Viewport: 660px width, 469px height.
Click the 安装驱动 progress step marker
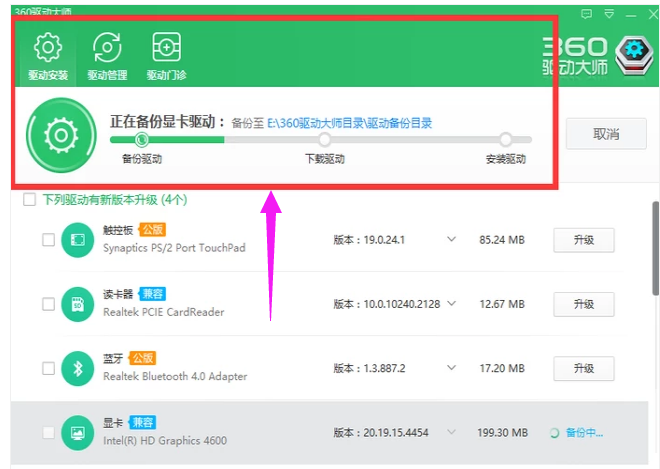pyautogui.click(x=506, y=139)
